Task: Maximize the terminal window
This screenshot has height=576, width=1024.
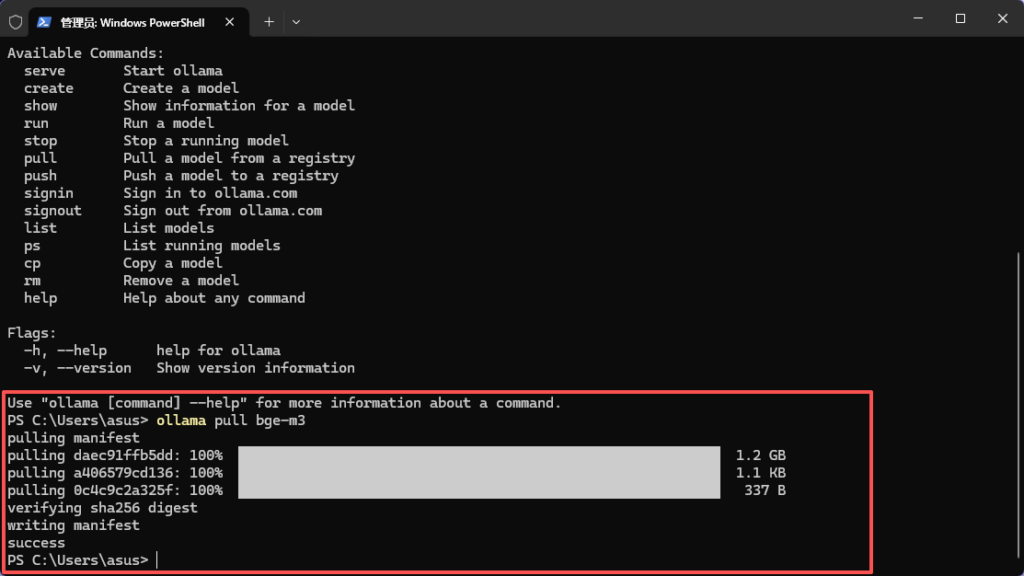Action: [960, 19]
